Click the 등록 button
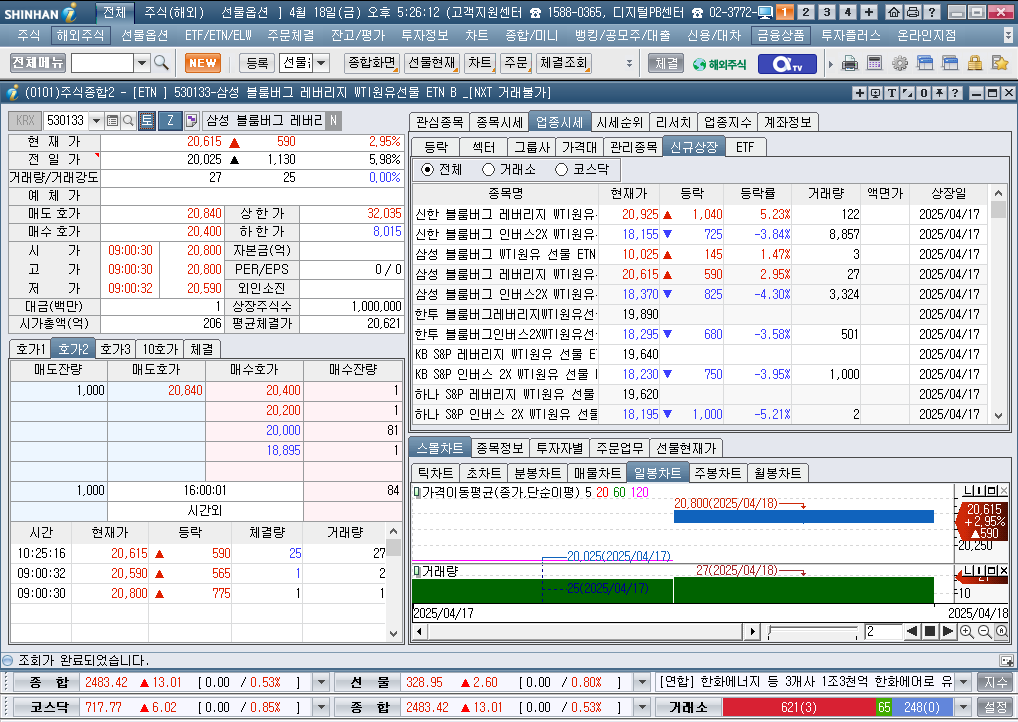This screenshot has width=1018, height=722. coord(257,63)
